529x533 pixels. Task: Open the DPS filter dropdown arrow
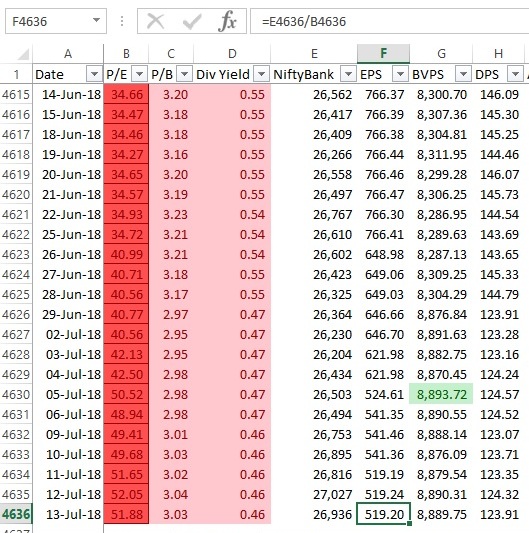515,74
